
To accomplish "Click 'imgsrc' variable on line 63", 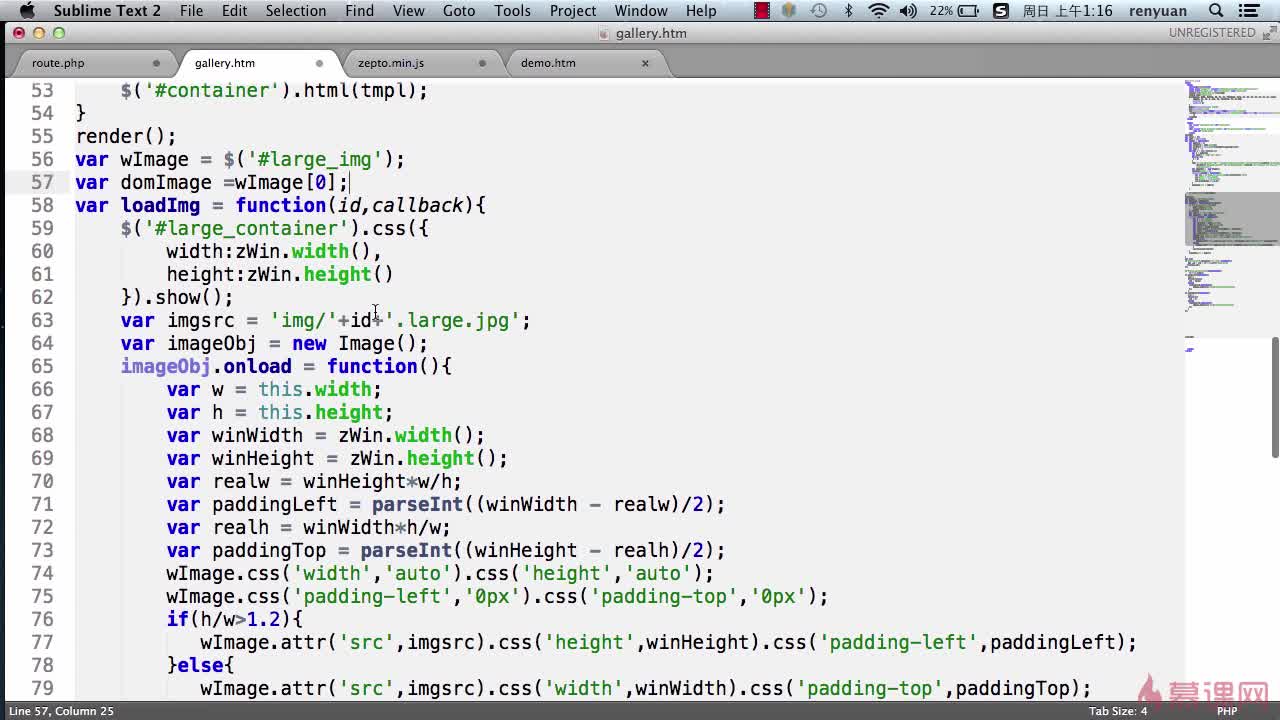I will click(200, 320).
